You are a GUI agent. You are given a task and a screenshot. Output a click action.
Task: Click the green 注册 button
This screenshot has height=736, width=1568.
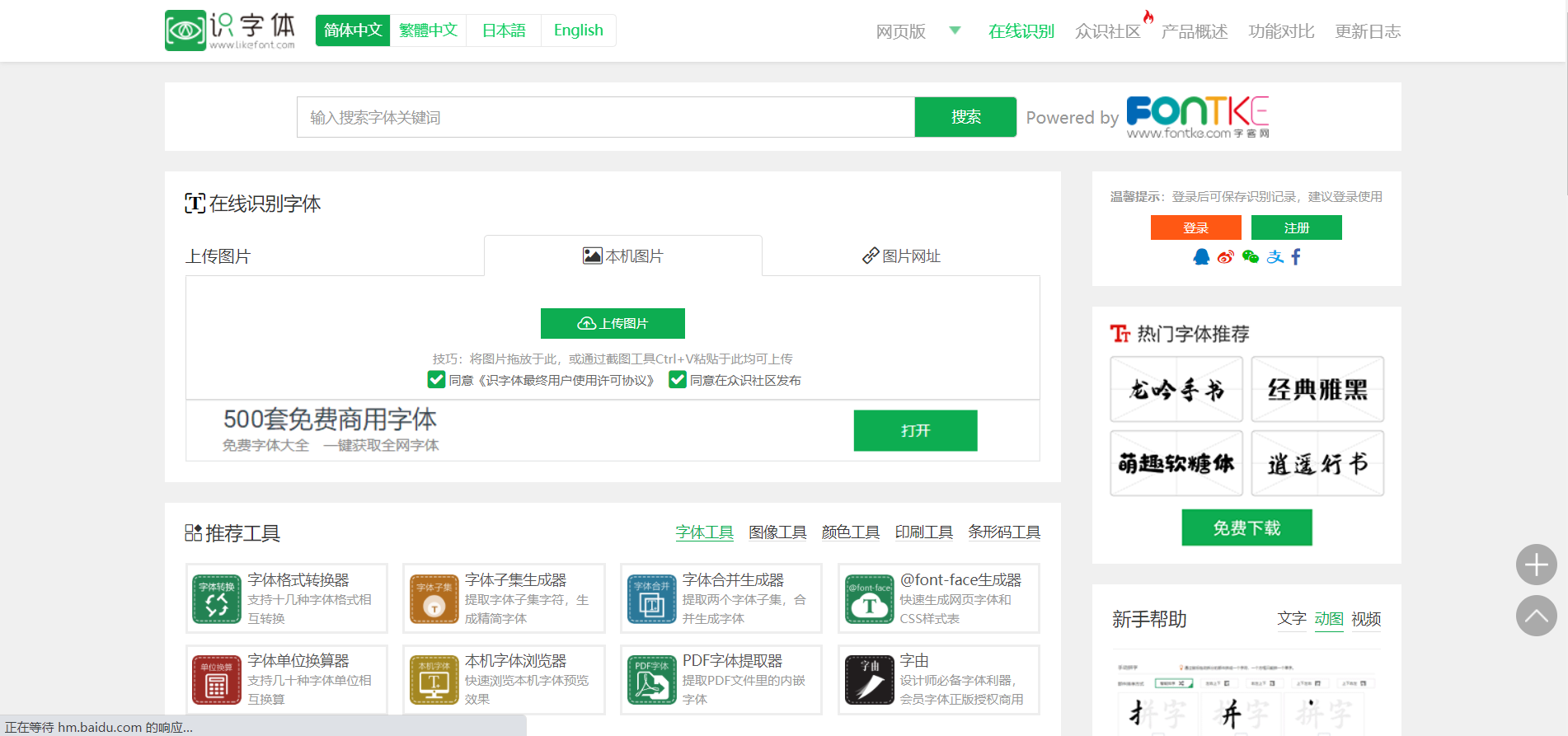(1297, 227)
